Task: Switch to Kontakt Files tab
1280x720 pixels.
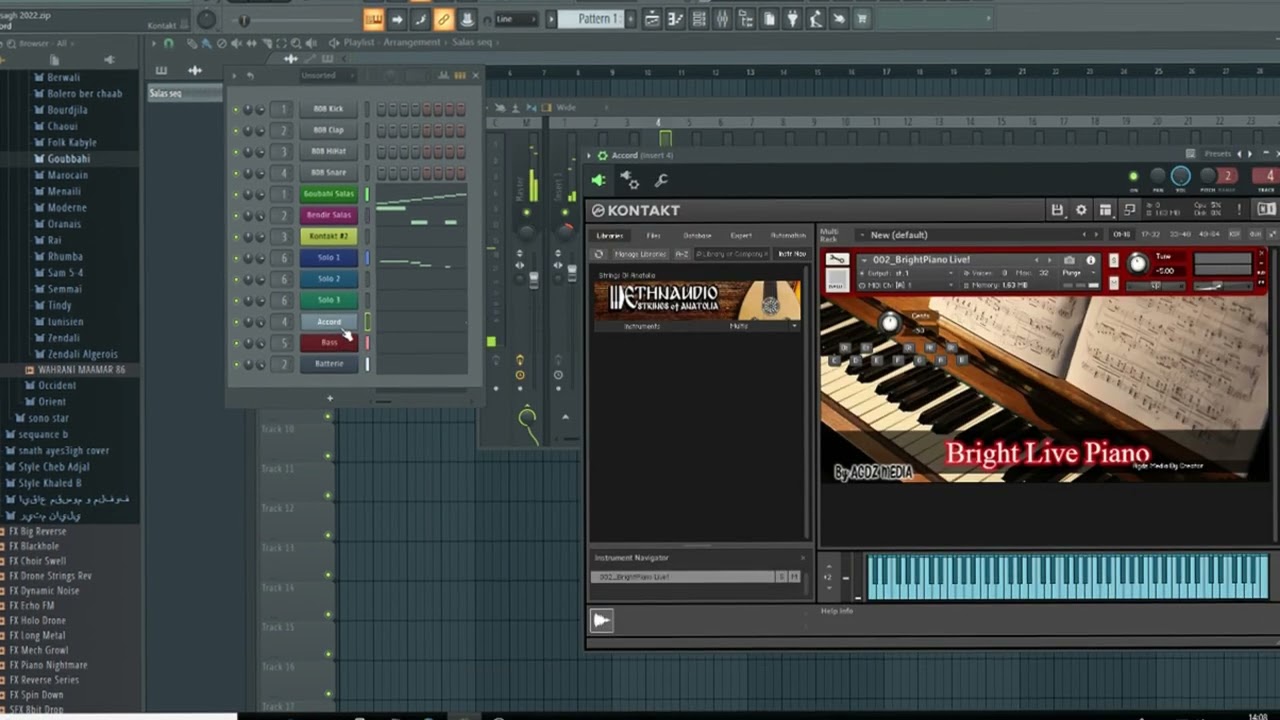Action: point(653,236)
